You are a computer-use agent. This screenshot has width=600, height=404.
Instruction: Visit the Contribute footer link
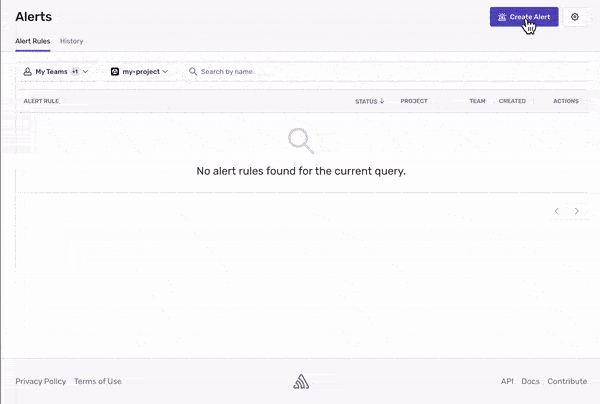(x=567, y=381)
